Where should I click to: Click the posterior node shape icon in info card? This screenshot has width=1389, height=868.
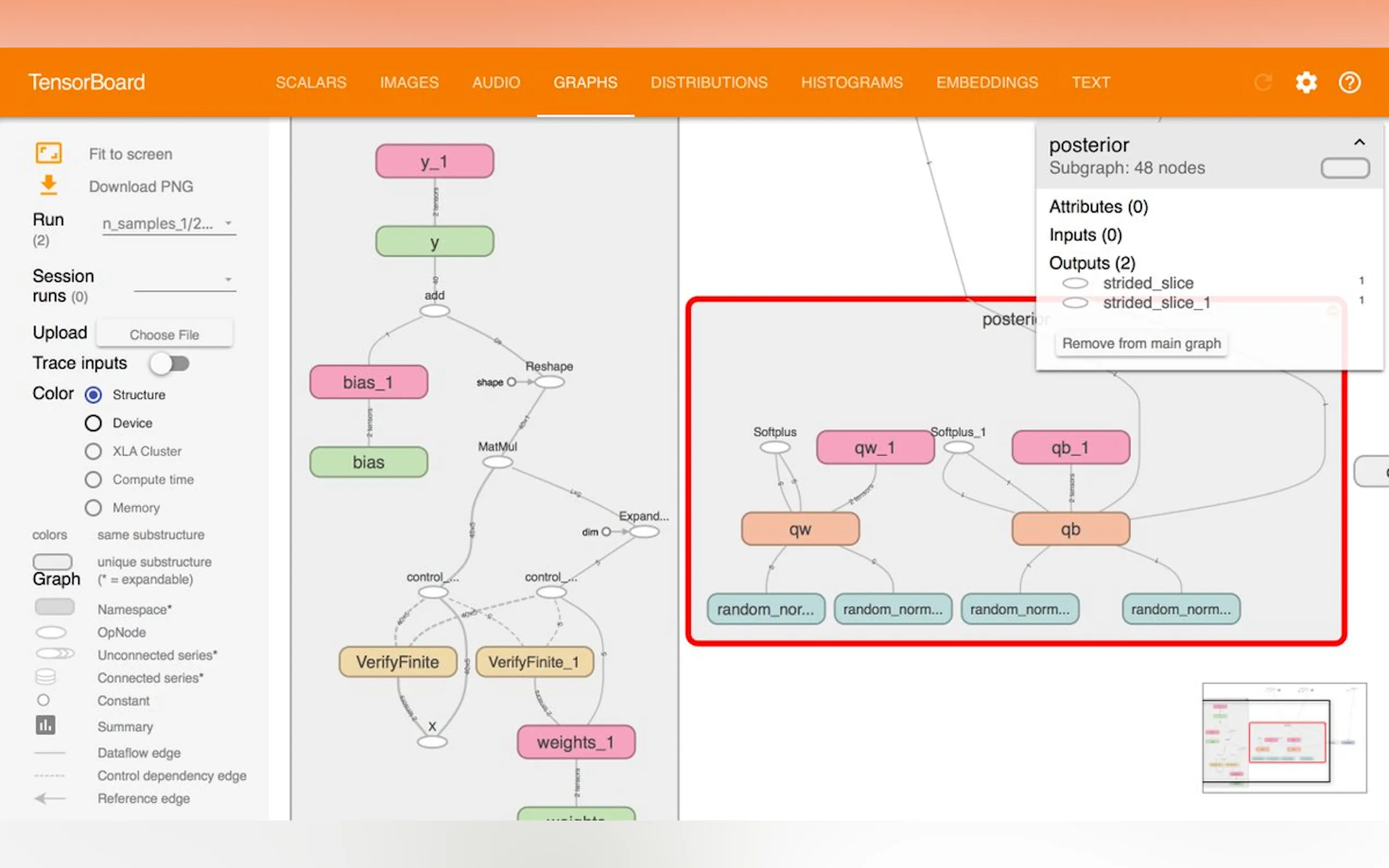click(x=1345, y=168)
